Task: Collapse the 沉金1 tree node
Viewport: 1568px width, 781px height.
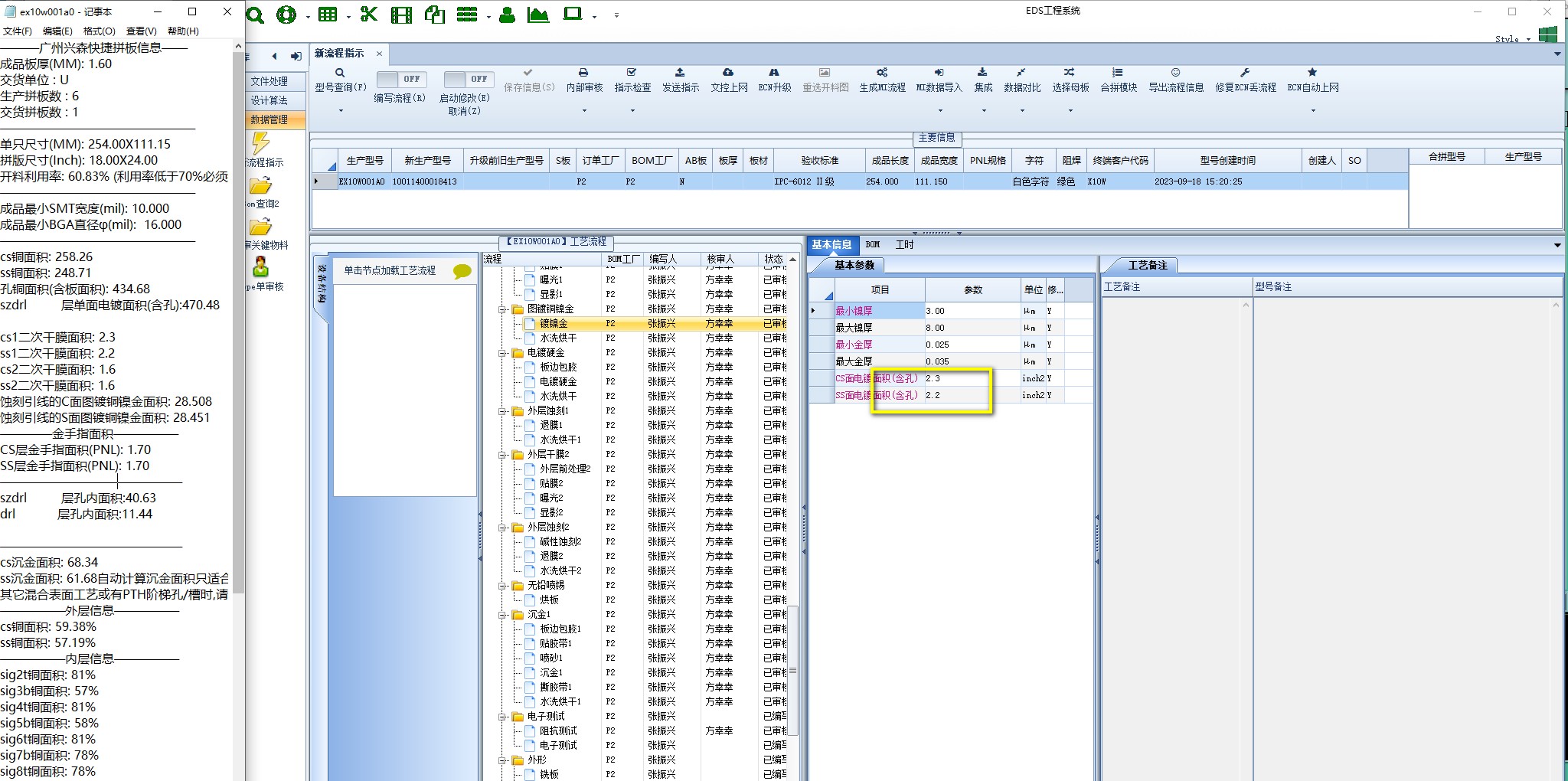Action: (x=503, y=615)
